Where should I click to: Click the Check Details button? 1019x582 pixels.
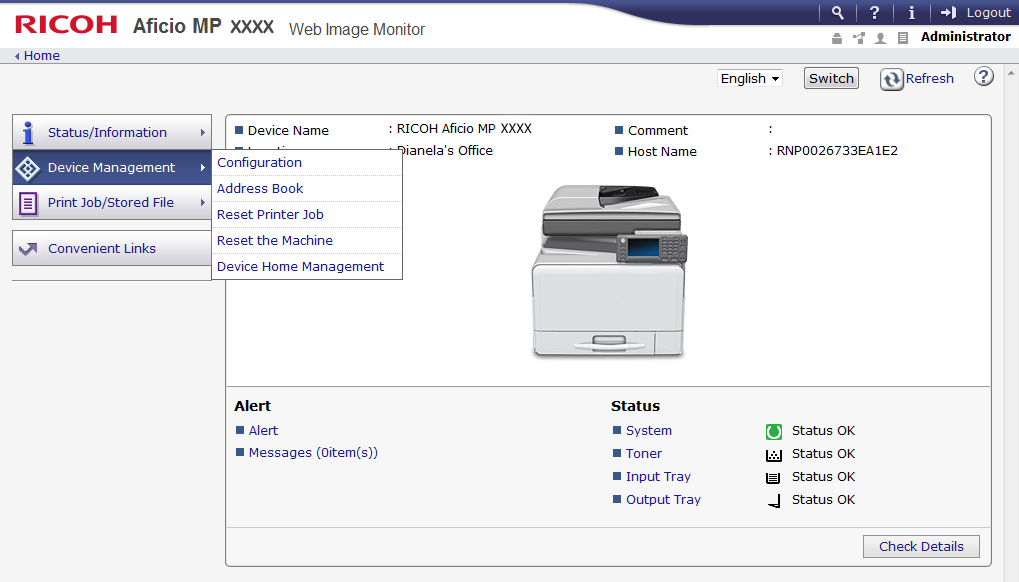tap(921, 547)
